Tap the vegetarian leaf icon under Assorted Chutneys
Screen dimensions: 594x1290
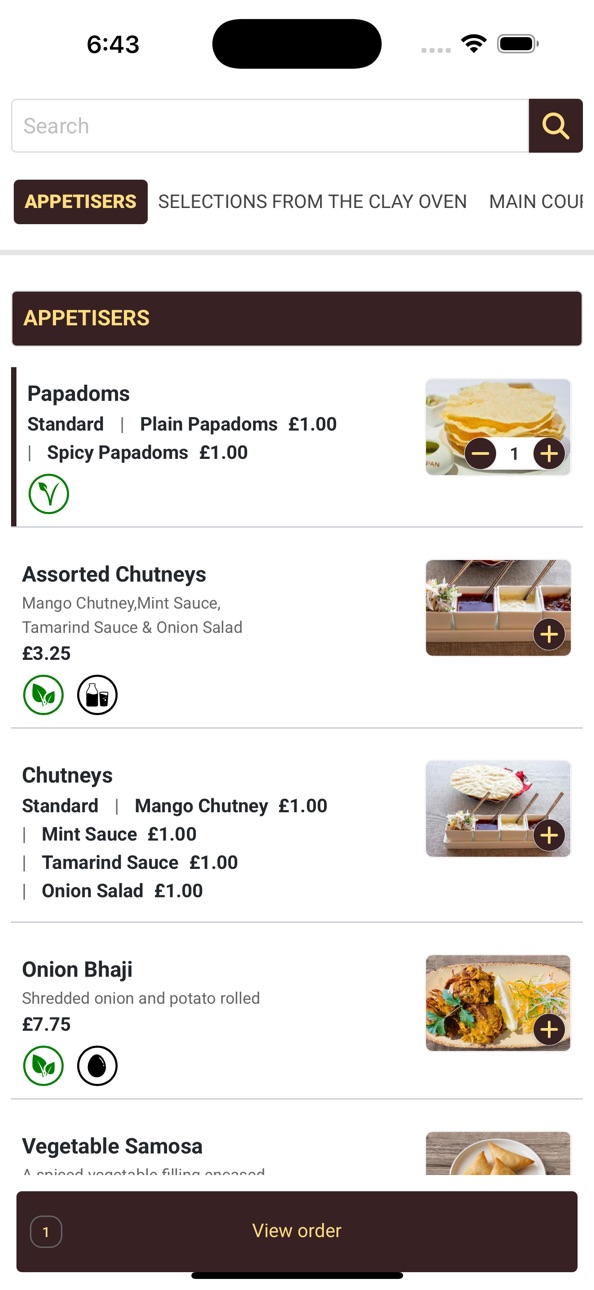click(x=43, y=695)
